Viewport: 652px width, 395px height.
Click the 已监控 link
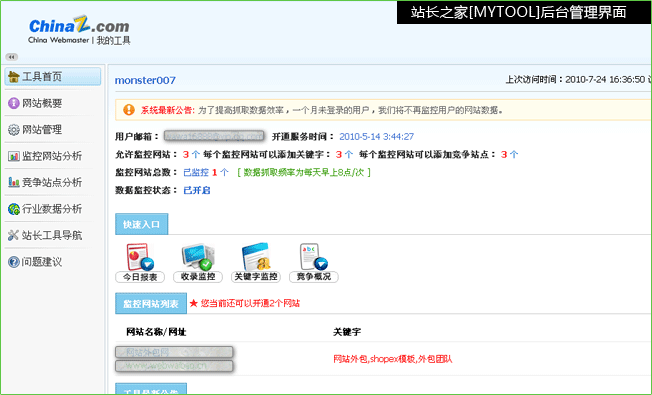pos(196,172)
